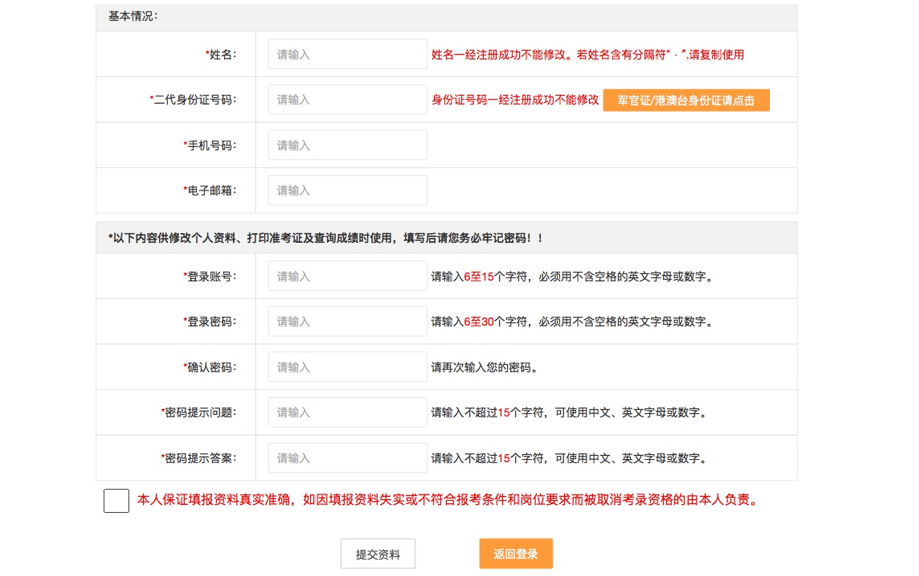Open the 军官证/港澳台身份证请点击 option
Viewport: 919px width, 576px height.
point(686,100)
